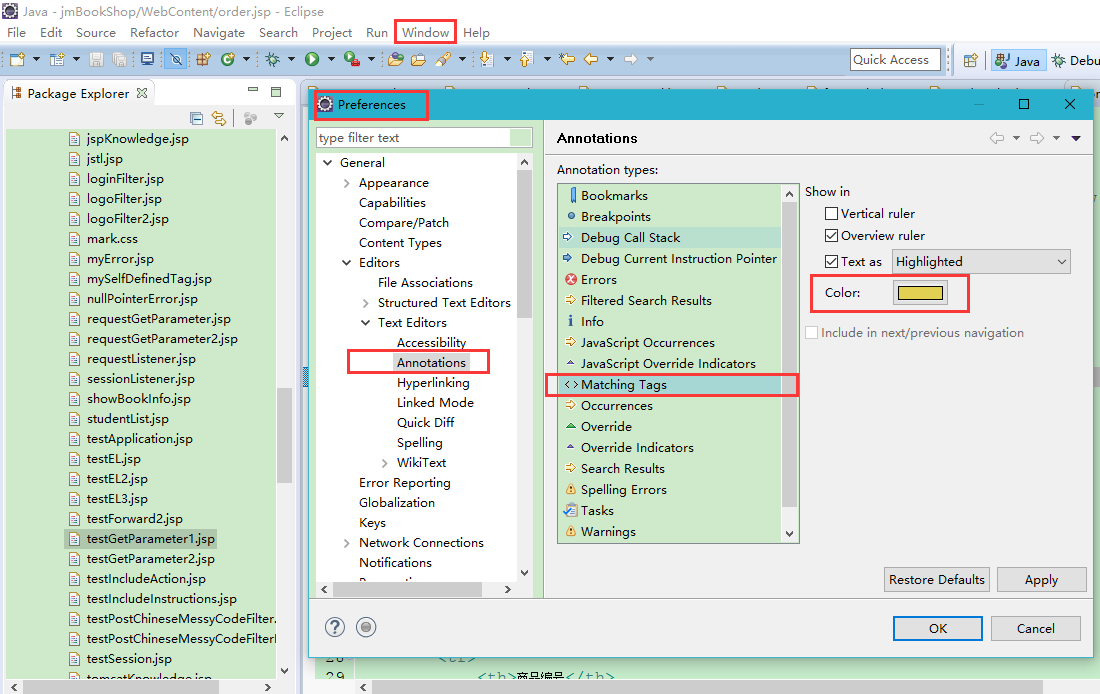Select Annotations in the preferences tree

[431, 363]
